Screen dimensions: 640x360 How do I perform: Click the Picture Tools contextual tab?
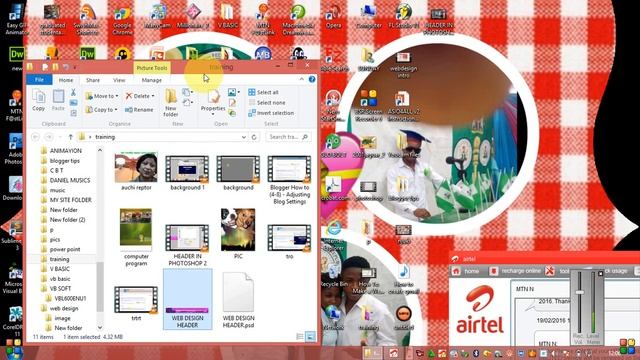coord(152,68)
